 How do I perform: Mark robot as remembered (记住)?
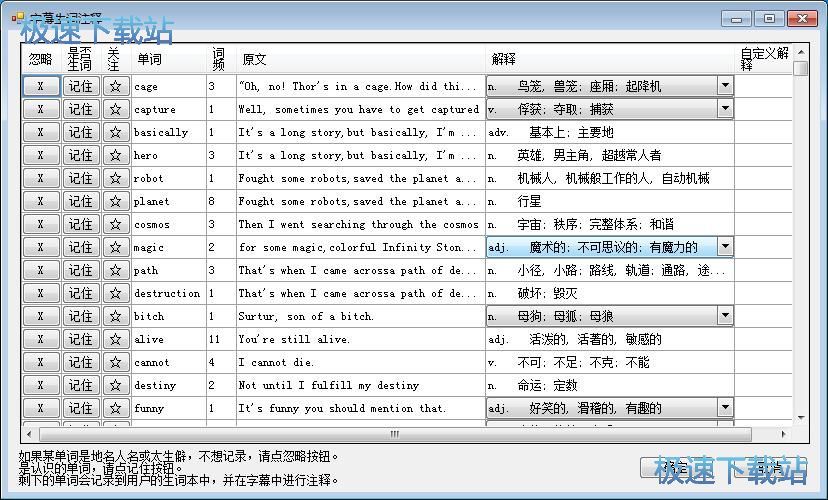click(x=81, y=178)
